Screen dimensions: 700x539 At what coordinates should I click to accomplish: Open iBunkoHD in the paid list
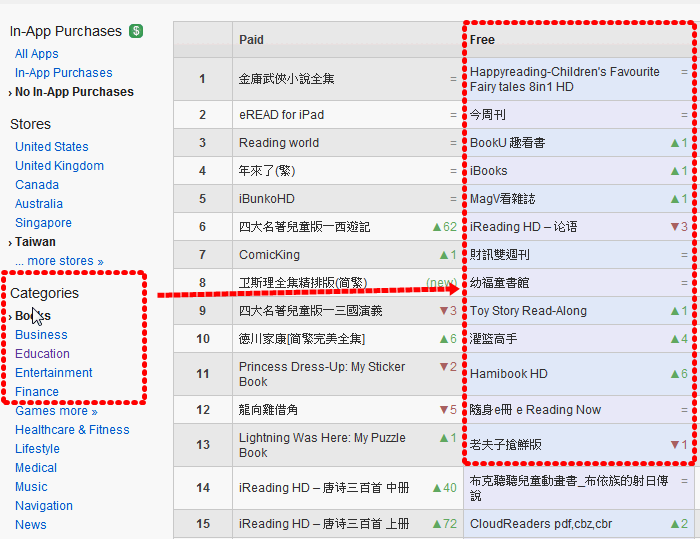click(267, 199)
